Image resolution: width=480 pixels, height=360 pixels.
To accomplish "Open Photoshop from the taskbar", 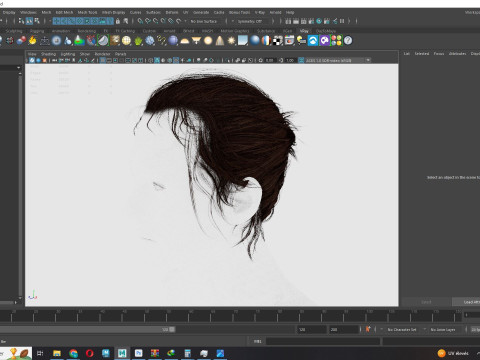I will click(x=138, y=353).
